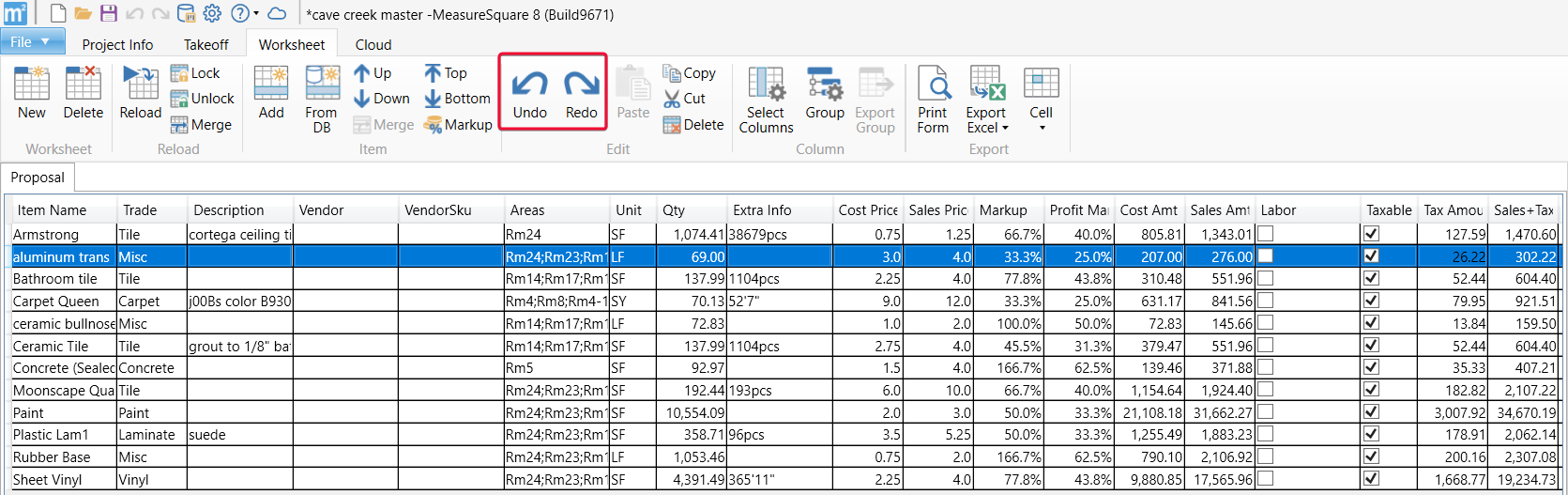The width and height of the screenshot is (1568, 495).
Task: Switch to Project Info tab
Action: (117, 44)
